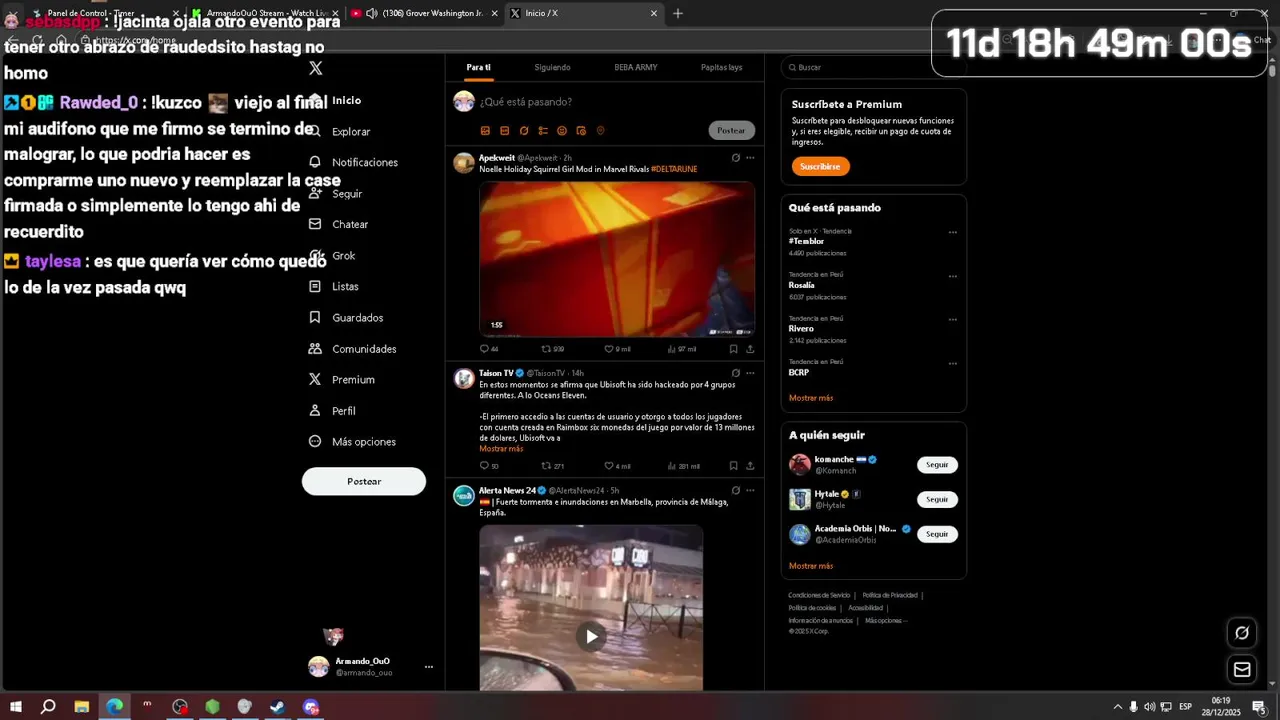Image resolution: width=1280 pixels, height=720 pixels.
Task: Click the BCRP trending topic
Action: (x=799, y=372)
